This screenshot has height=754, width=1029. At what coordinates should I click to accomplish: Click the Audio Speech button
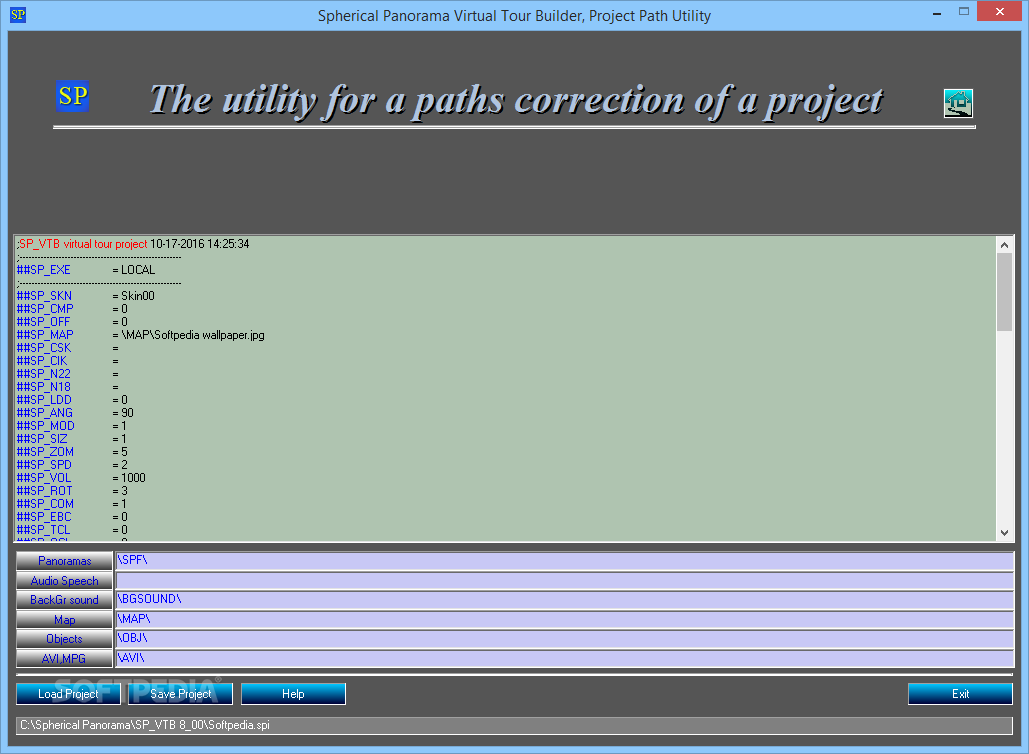64,581
